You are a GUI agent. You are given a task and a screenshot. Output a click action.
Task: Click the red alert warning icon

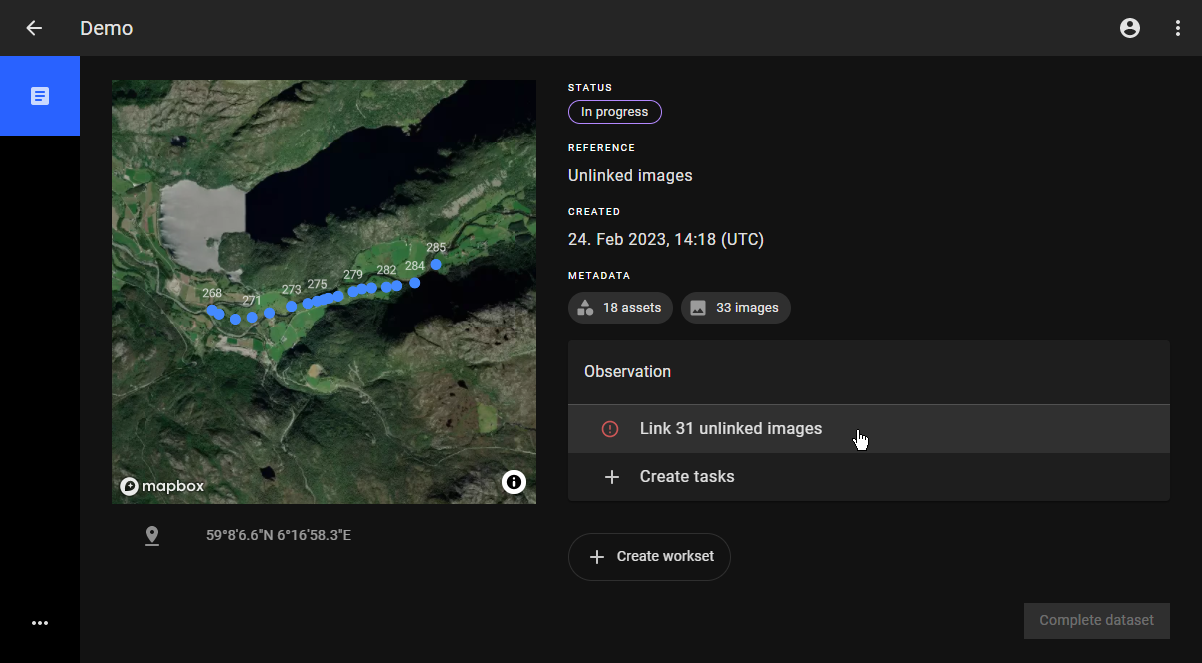[x=610, y=429]
